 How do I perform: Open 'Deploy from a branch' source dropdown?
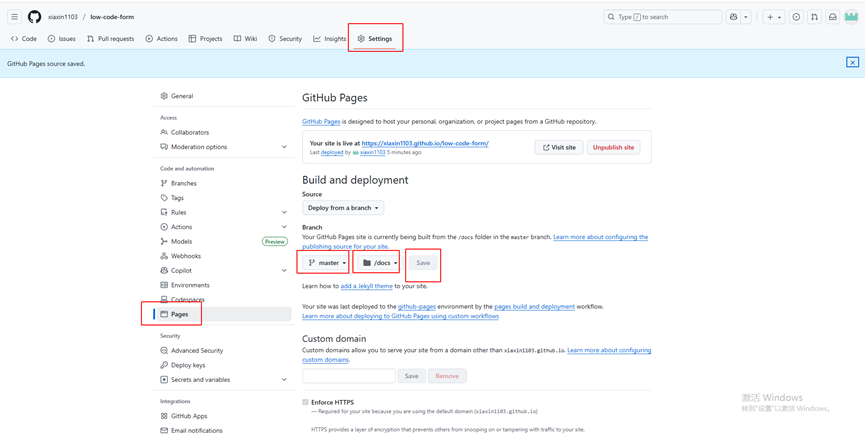pyautogui.click(x=343, y=208)
